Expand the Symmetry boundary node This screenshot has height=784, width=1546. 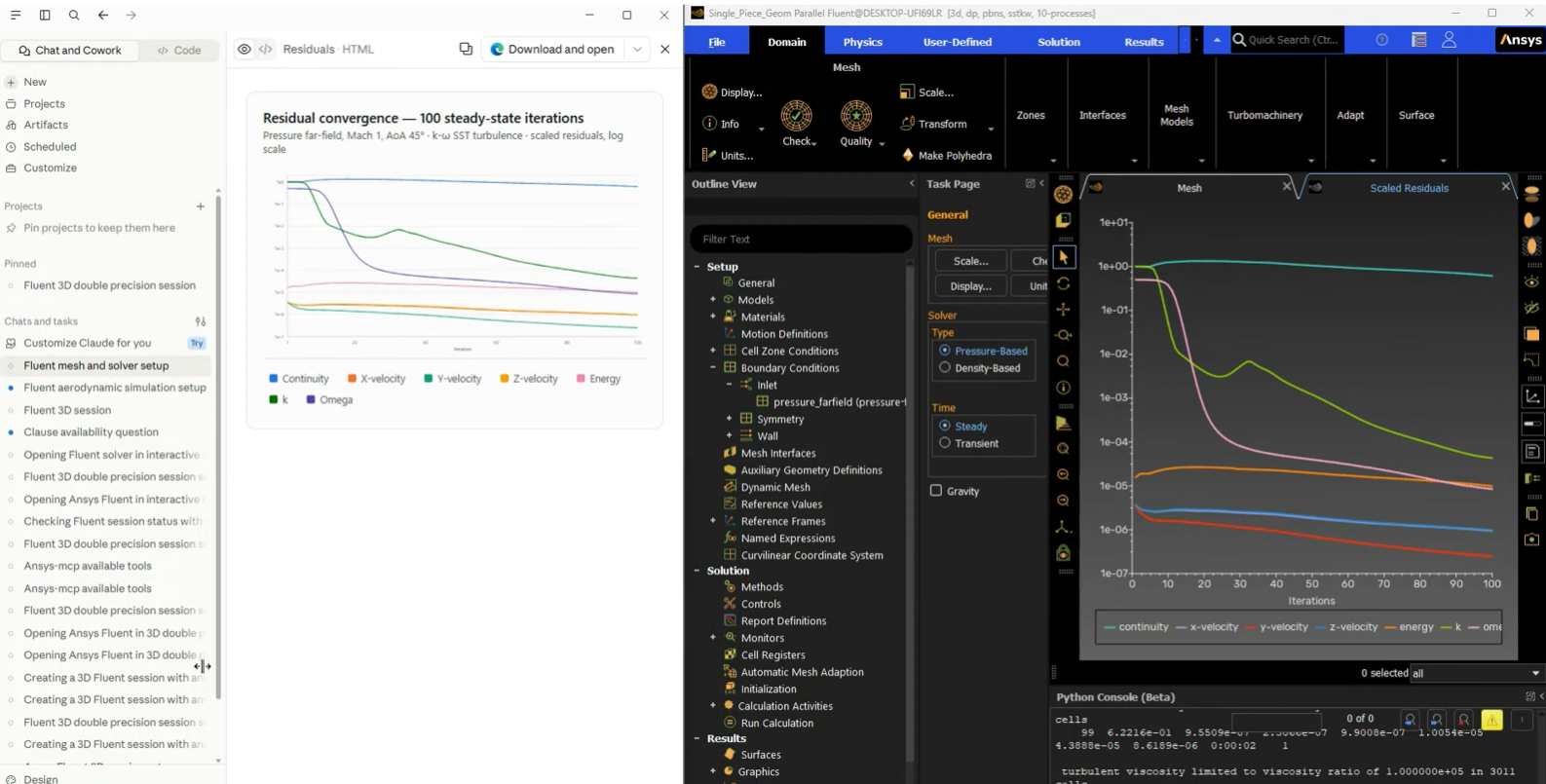[x=729, y=419]
